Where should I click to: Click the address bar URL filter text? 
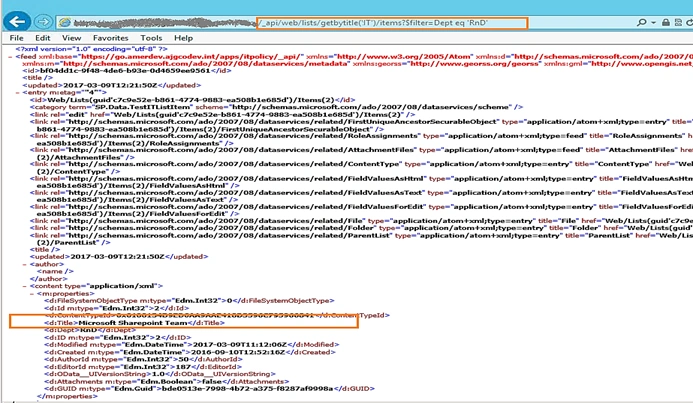pos(373,23)
